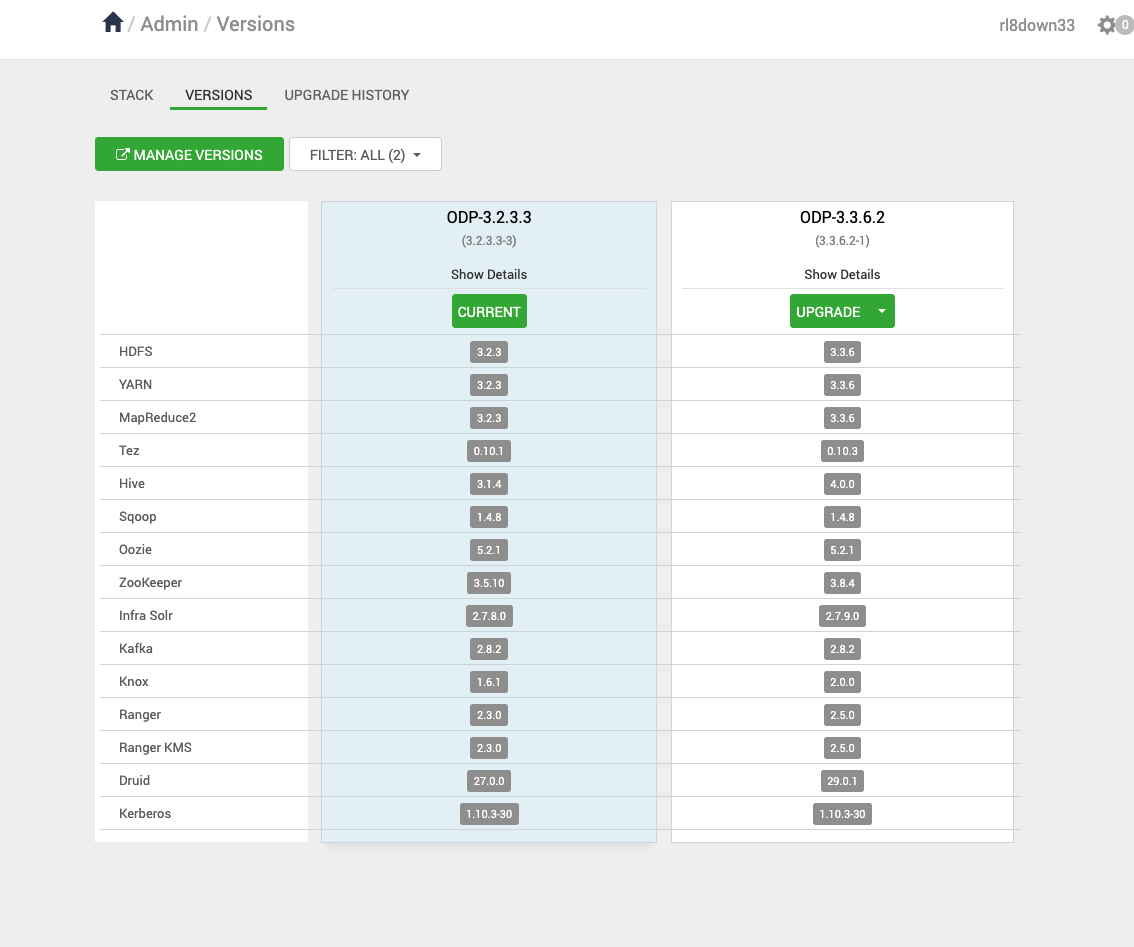Click Druid version badge 29.0.1

tap(842, 781)
